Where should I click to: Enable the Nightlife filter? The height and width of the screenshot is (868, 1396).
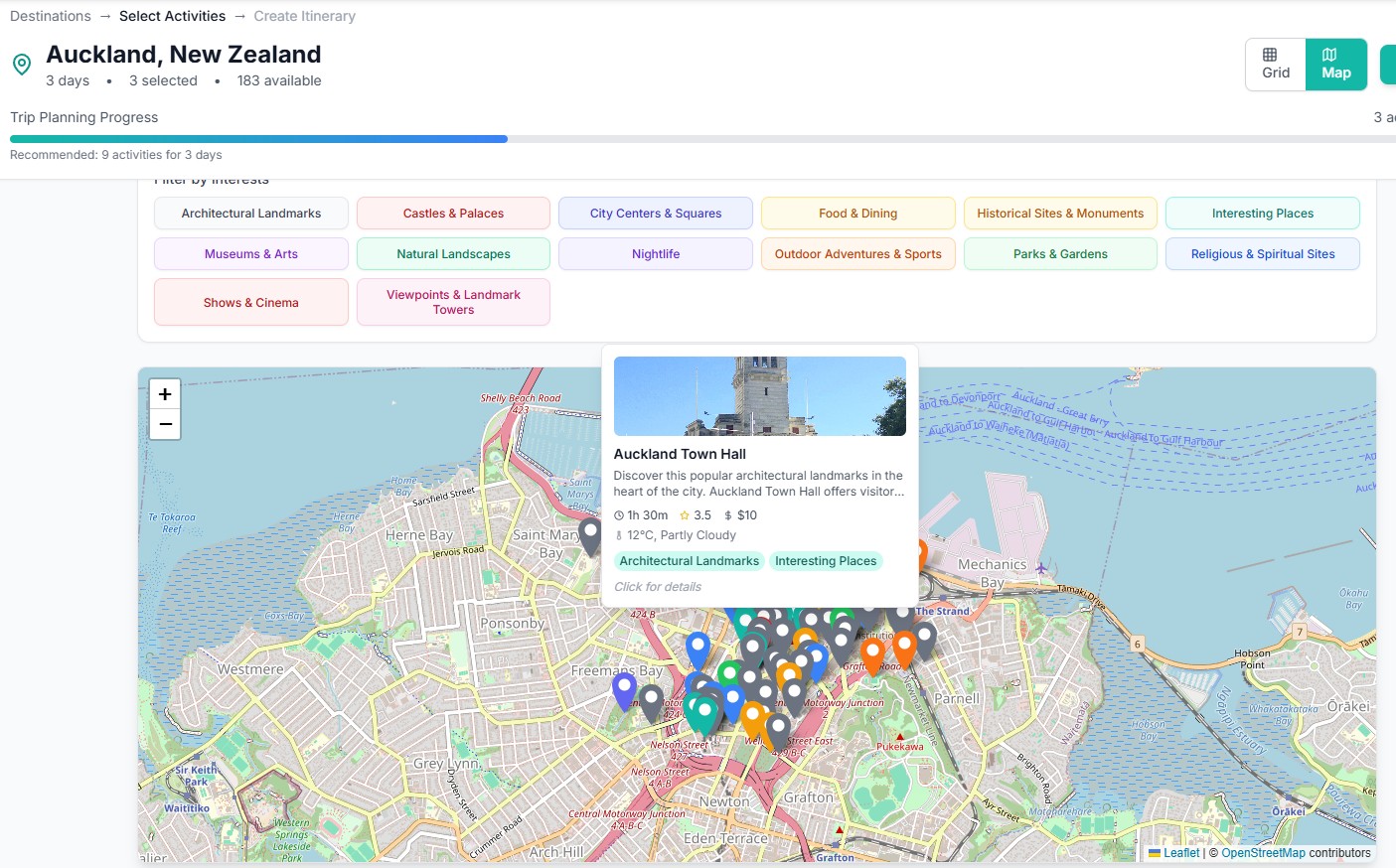pos(656,254)
